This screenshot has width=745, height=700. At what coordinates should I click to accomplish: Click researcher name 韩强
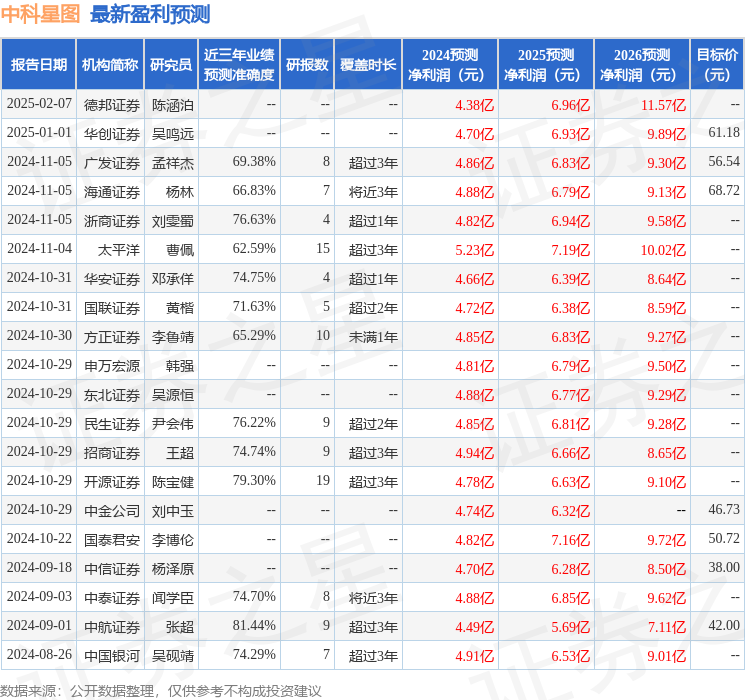[x=180, y=366]
